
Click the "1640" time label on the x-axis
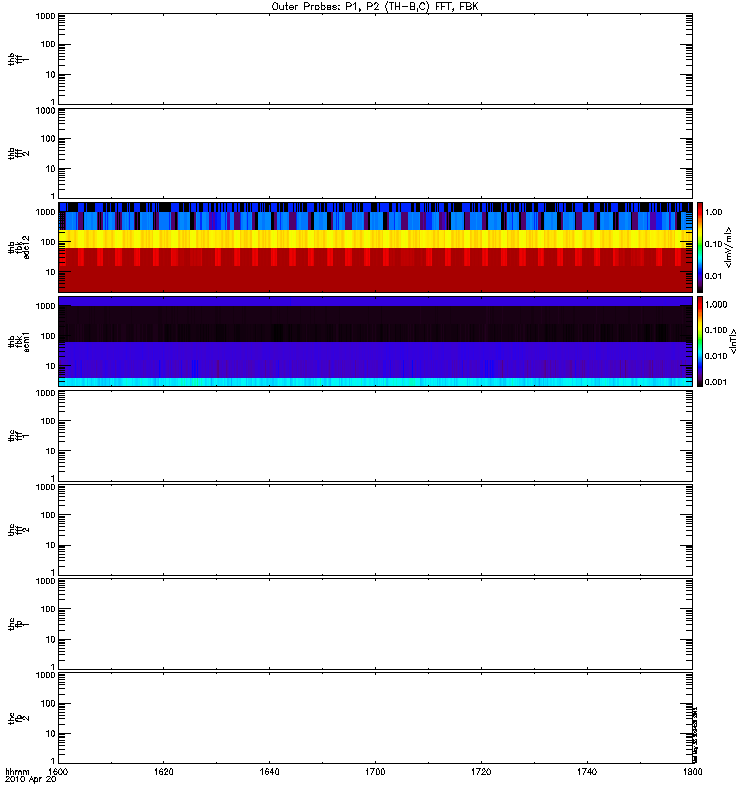tap(269, 771)
